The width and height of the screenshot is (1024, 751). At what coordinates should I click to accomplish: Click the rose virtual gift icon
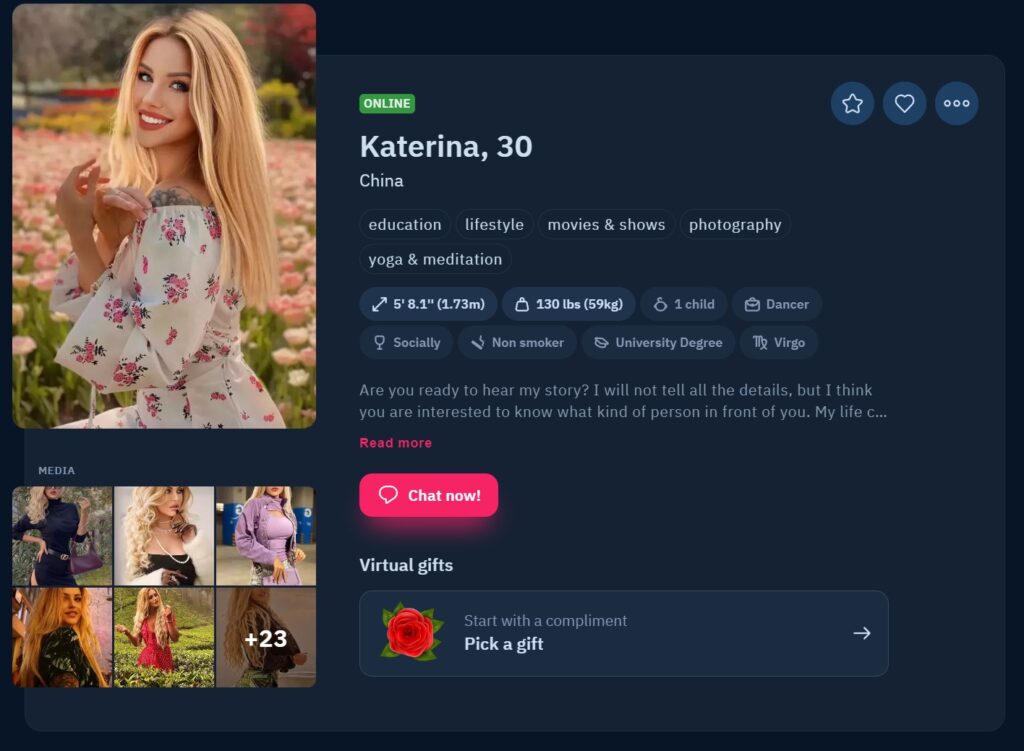coord(414,631)
